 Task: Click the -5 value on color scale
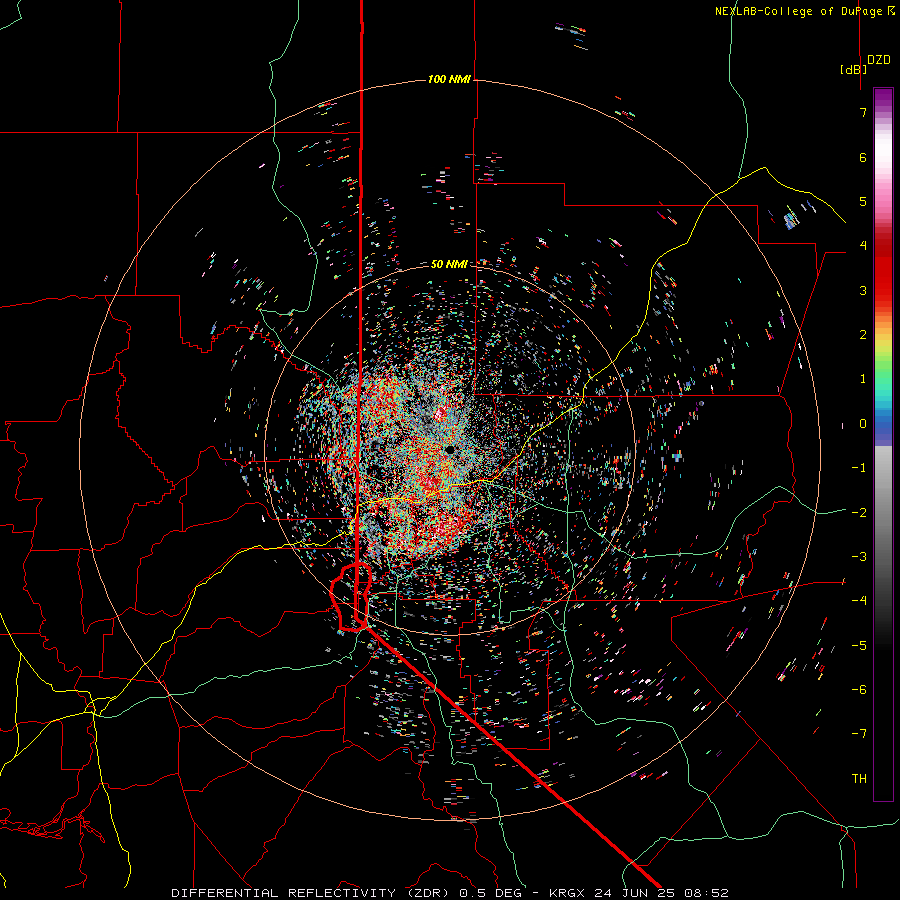(859, 646)
